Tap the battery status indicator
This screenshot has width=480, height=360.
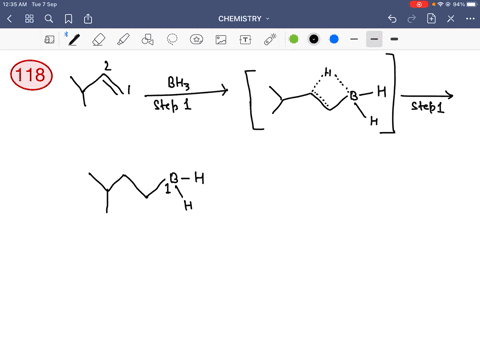tap(472, 4)
